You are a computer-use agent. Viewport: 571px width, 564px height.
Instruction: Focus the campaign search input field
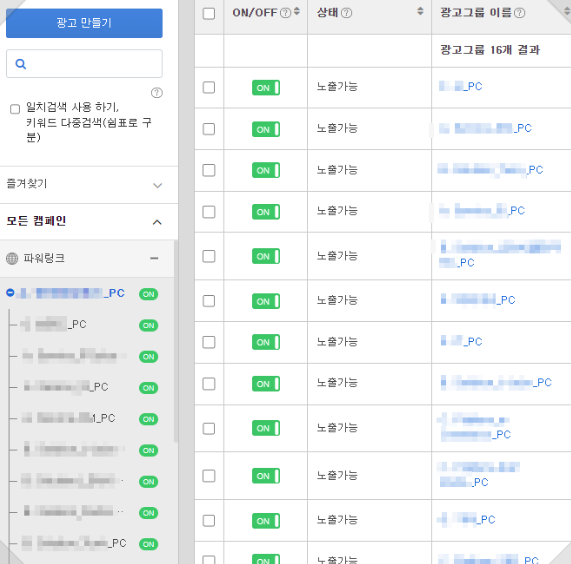[84, 64]
